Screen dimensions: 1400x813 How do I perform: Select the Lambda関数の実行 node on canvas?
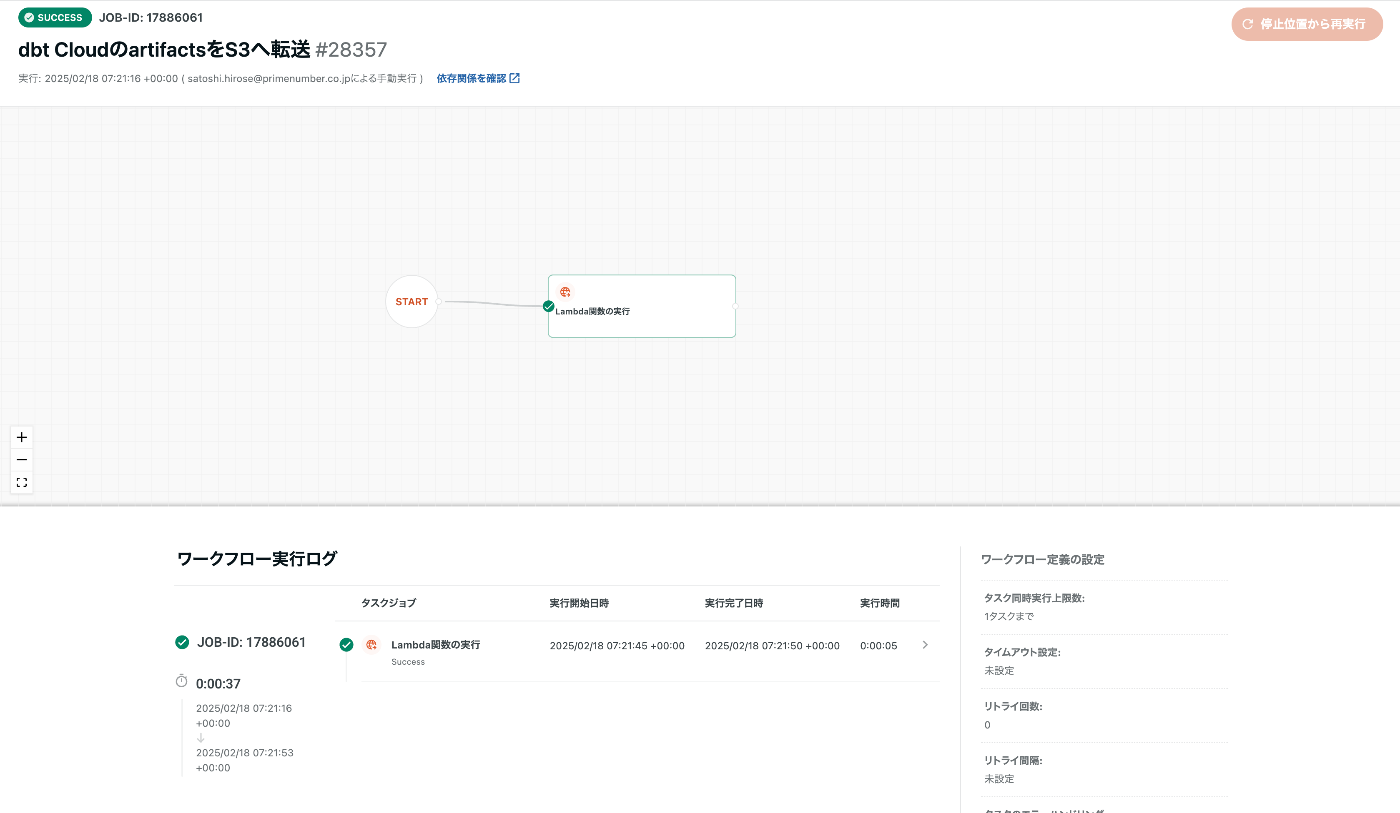(x=642, y=306)
